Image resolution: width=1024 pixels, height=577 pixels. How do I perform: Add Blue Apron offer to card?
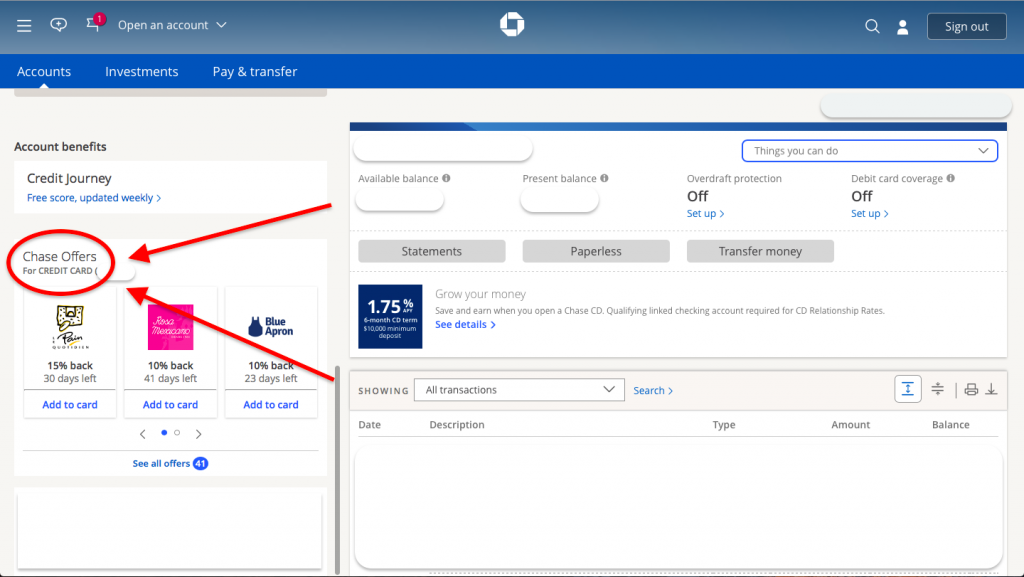tap(271, 405)
